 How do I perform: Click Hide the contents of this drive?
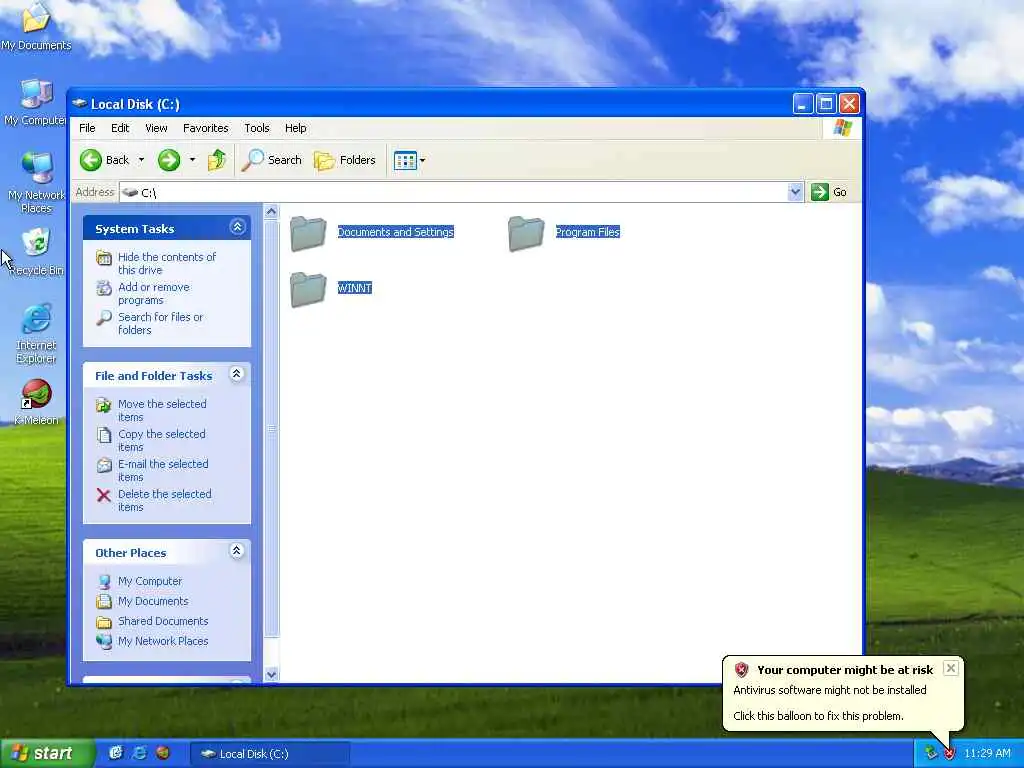[x=167, y=263]
